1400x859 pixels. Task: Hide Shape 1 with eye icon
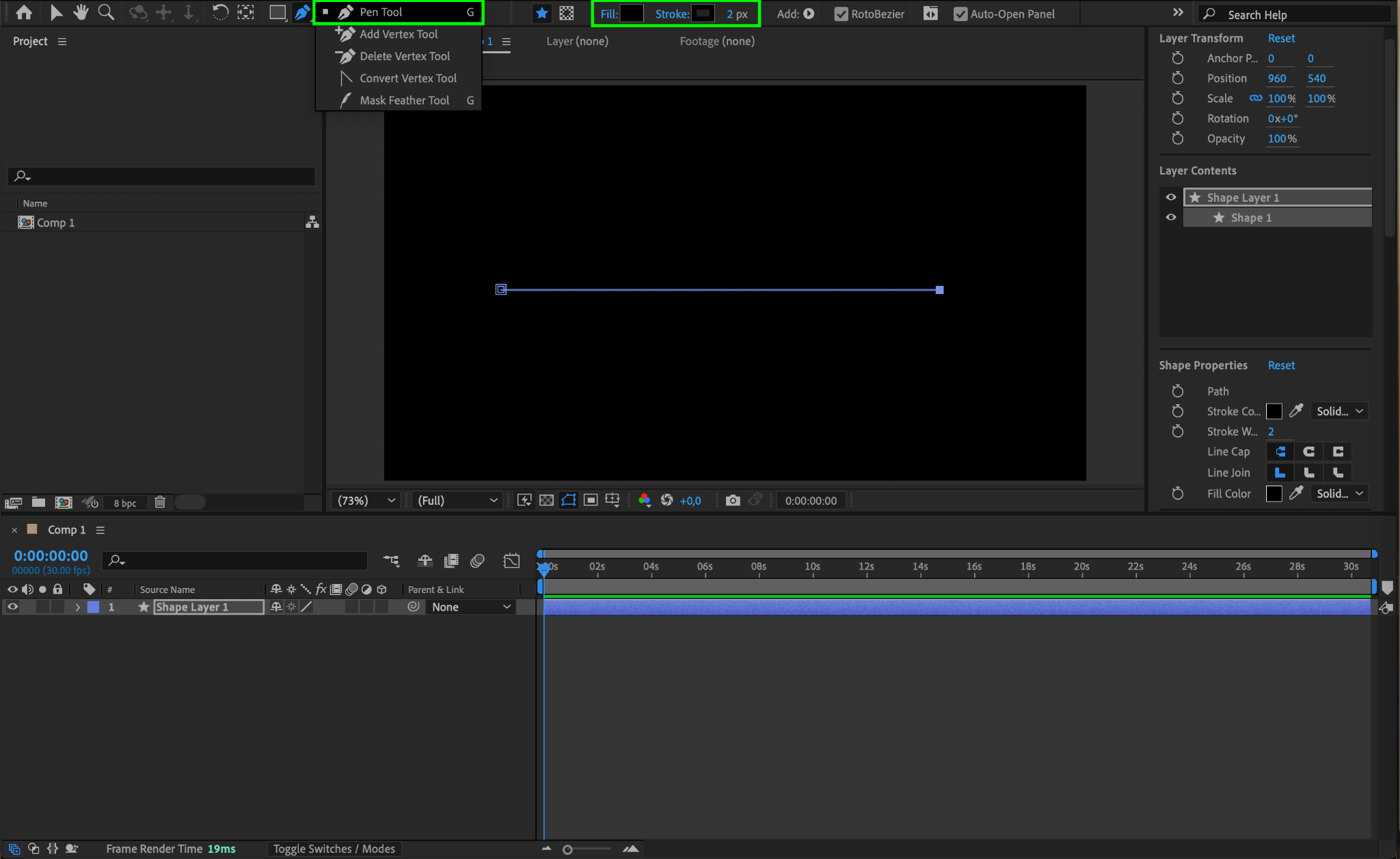(x=1171, y=217)
